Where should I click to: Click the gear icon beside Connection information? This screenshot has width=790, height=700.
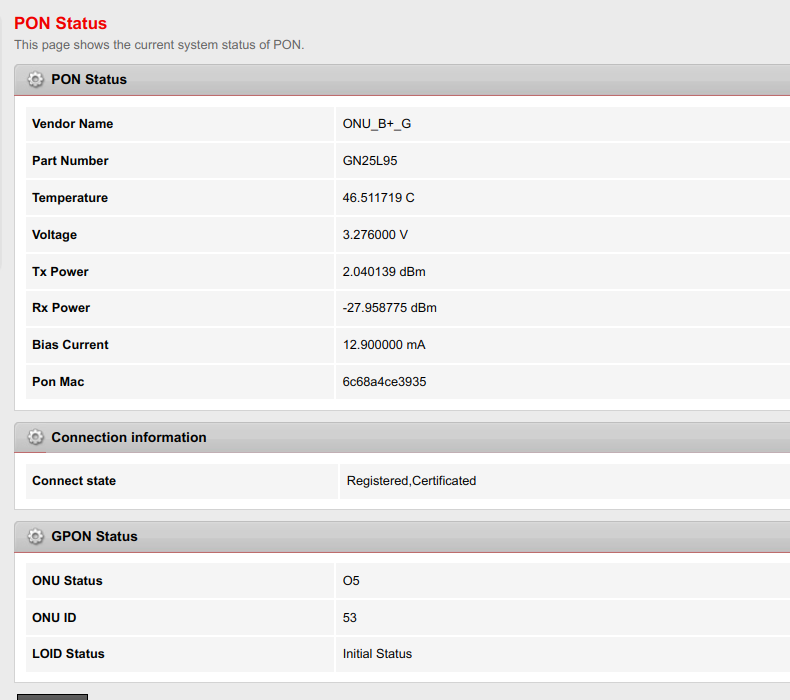point(35,437)
